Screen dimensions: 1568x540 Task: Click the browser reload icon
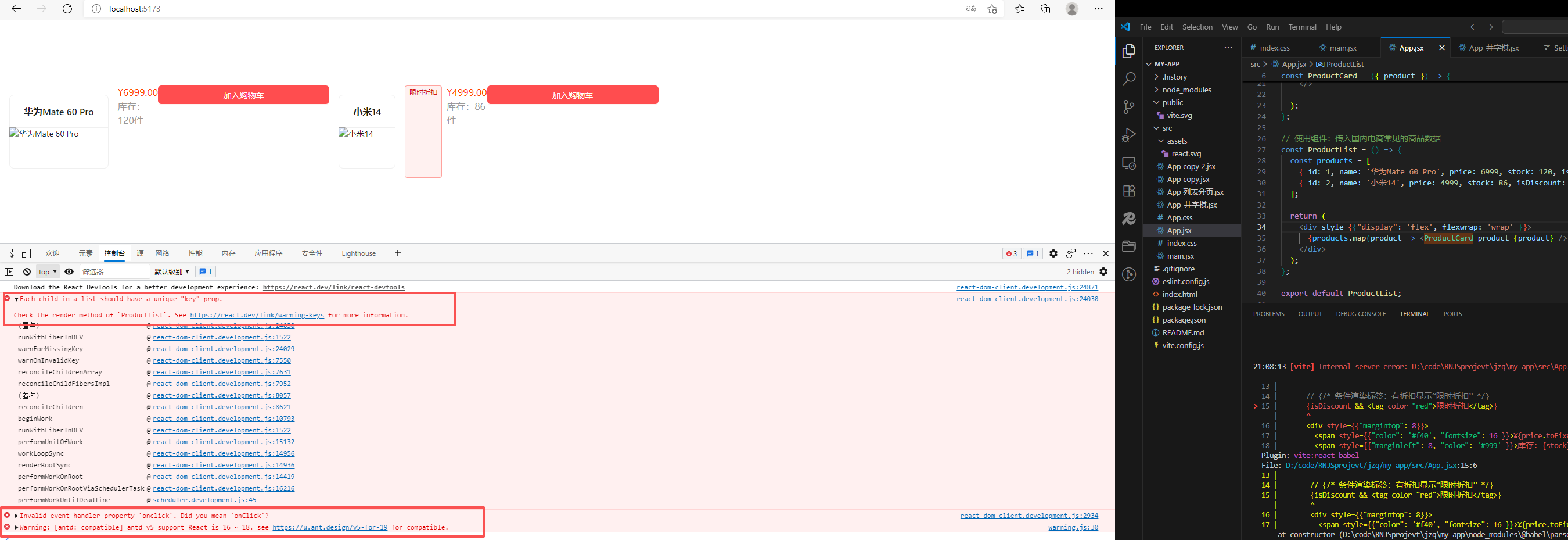(x=67, y=9)
